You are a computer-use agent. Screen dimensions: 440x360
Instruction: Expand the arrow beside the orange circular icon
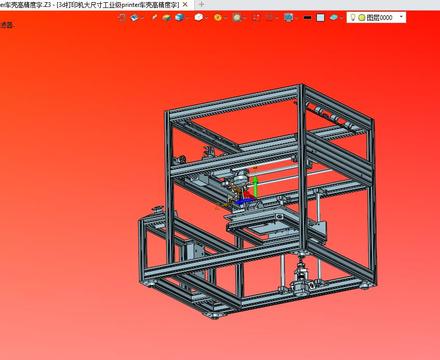226,18
